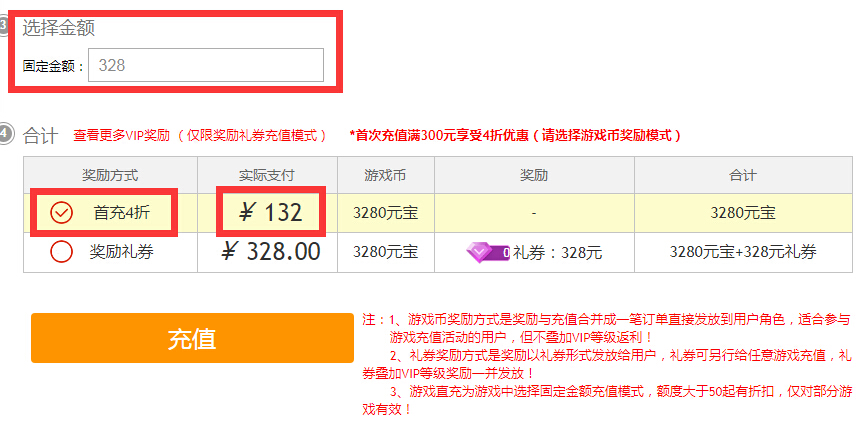Screen dimensions: 867x427
Task: Click the 合计 column header in table
Action: point(743,175)
